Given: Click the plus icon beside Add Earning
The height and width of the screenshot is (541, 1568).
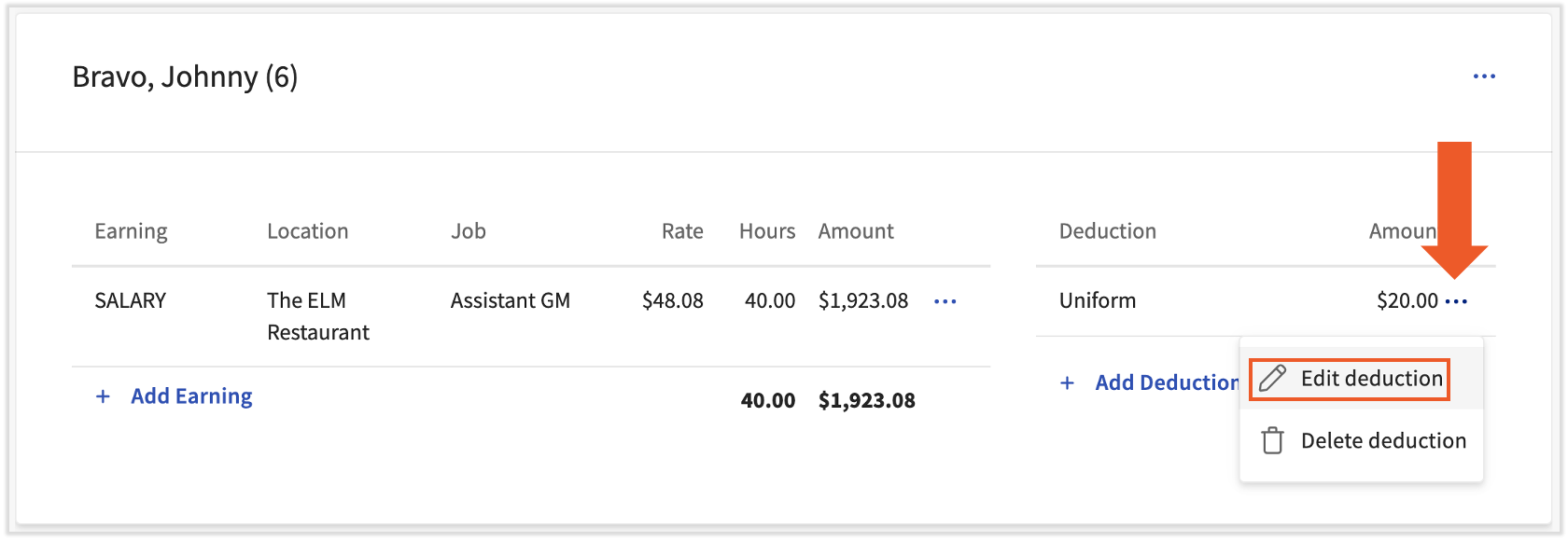Looking at the screenshot, I should click(x=103, y=396).
